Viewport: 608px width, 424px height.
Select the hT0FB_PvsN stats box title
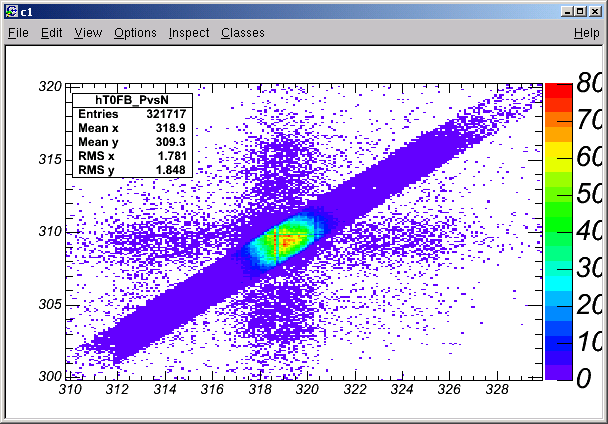click(x=132, y=100)
